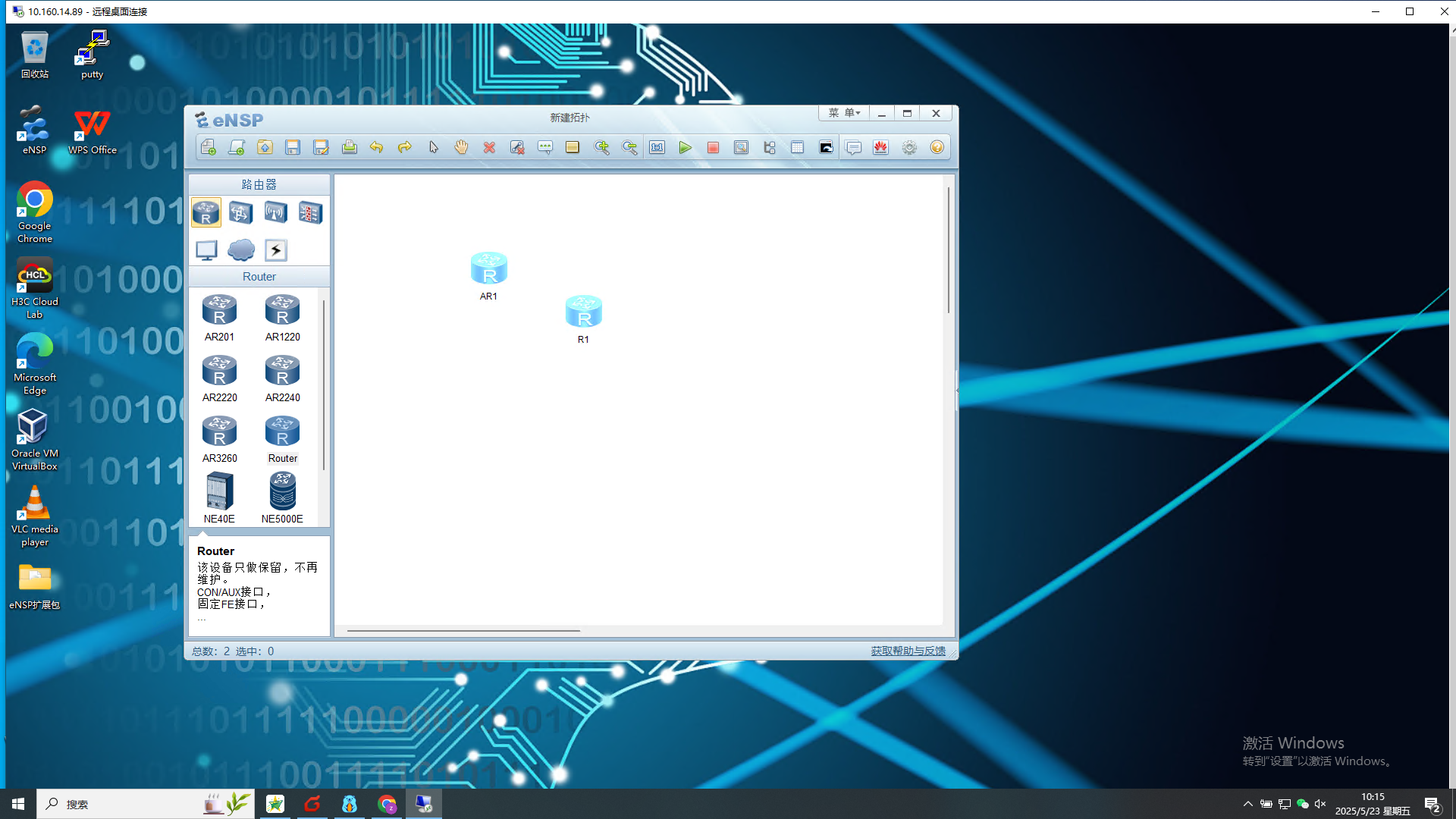
Task: Click the Save topology icon
Action: coord(293,148)
